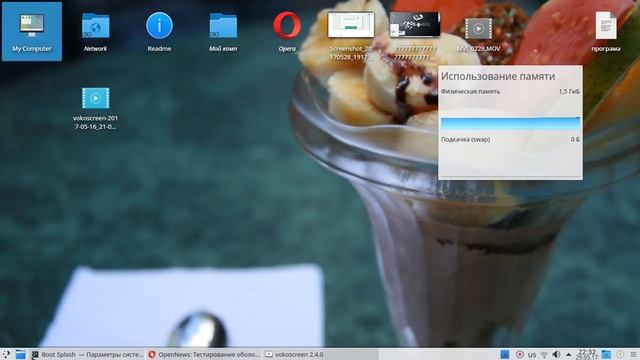Expand hidden tray icons arrow

(x=568, y=355)
